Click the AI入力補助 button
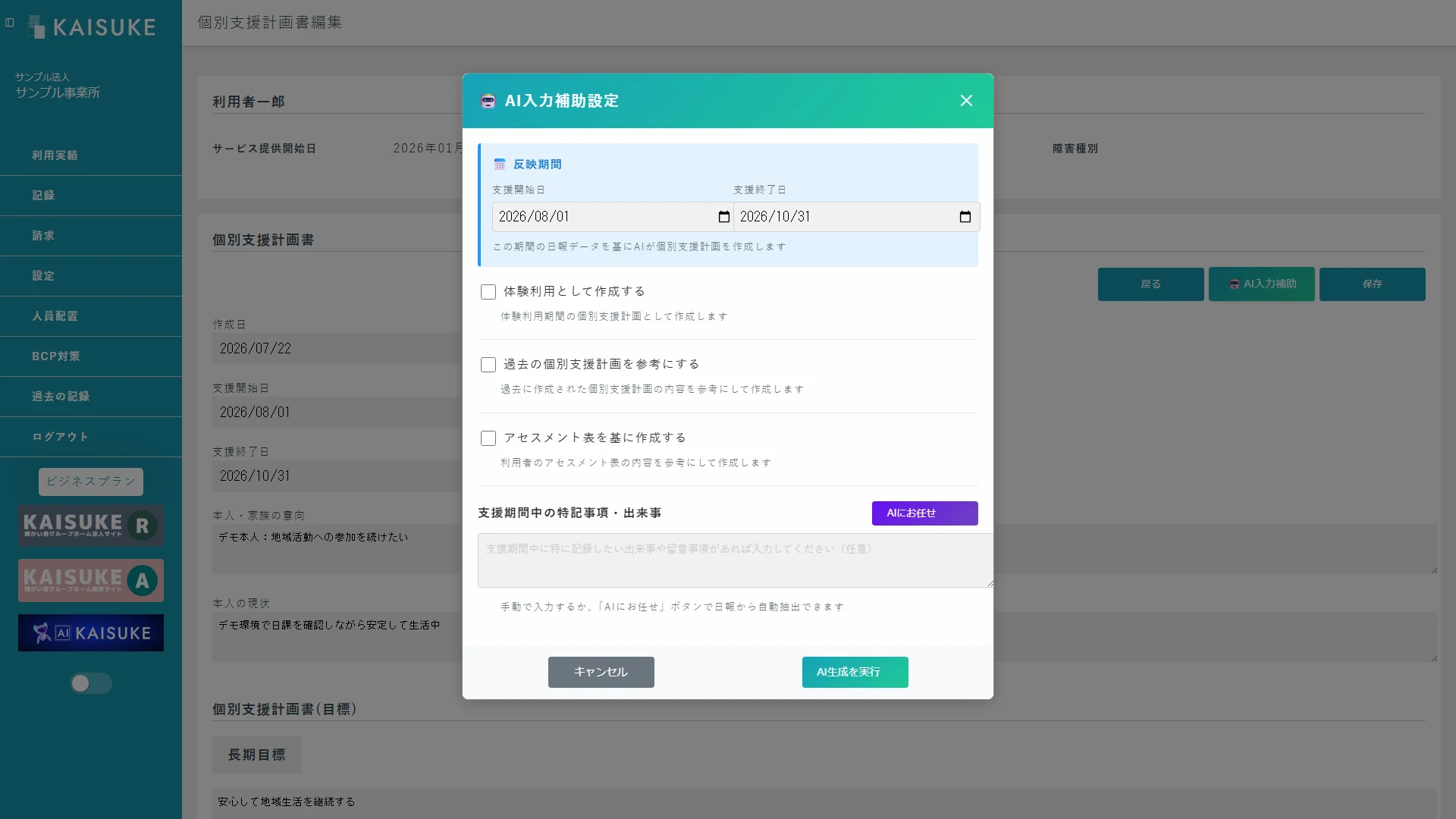1456x819 pixels. 1261,284
